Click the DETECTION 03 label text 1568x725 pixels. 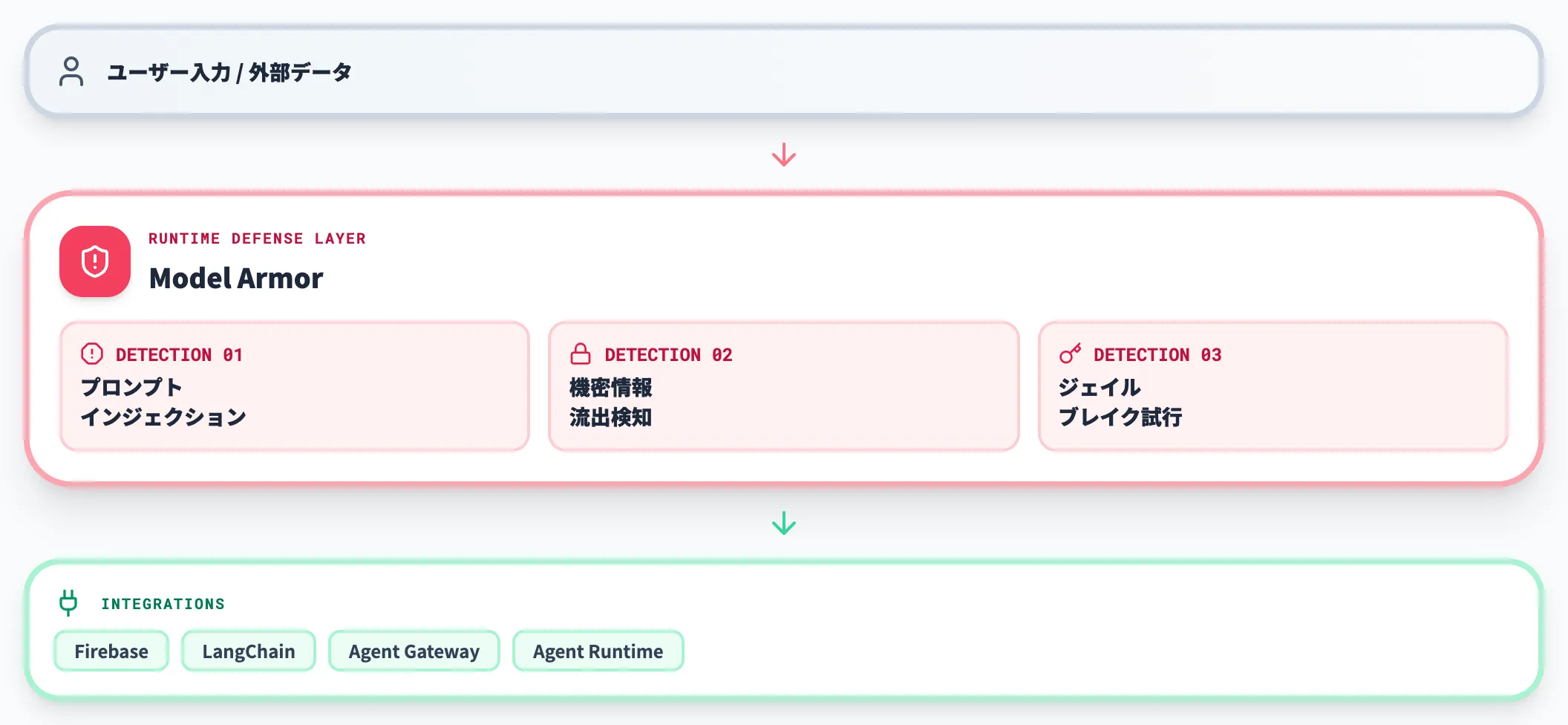click(1157, 355)
